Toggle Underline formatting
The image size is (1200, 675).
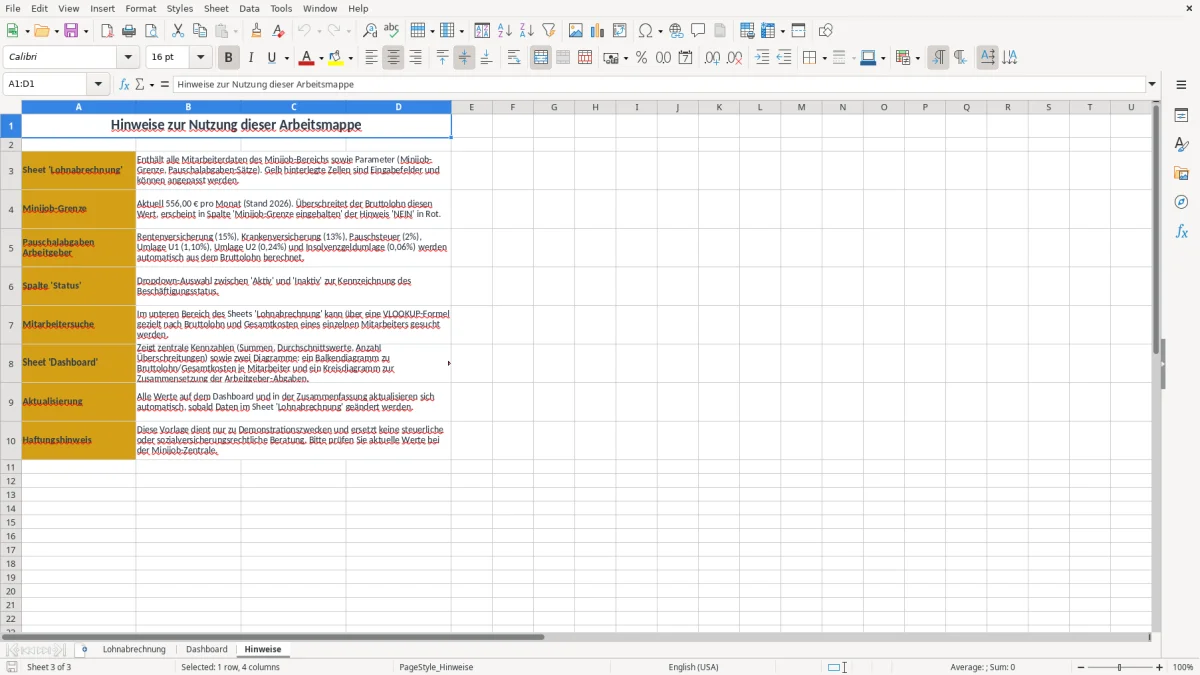271,58
